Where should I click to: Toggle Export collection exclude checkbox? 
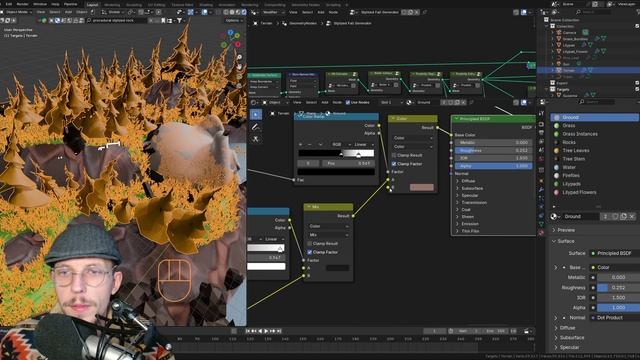point(637,83)
